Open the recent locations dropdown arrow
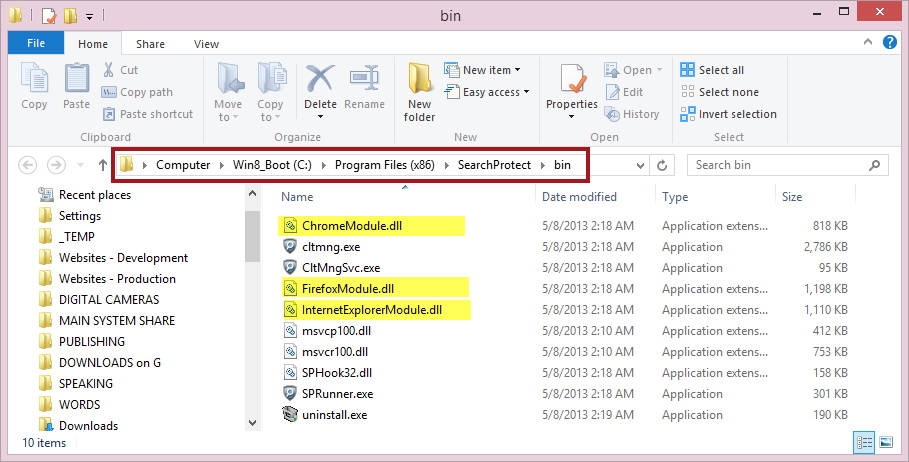Image resolution: width=909 pixels, height=462 pixels. (x=81, y=166)
